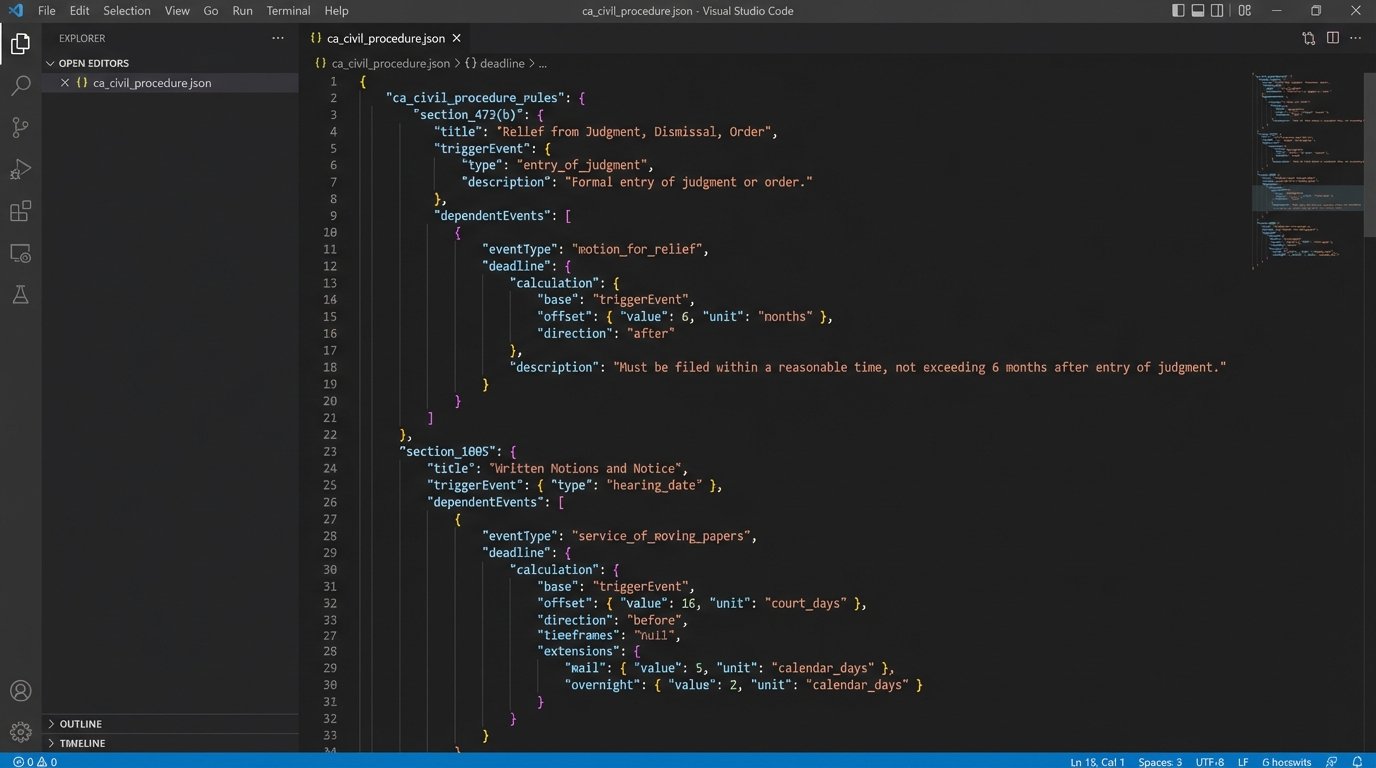
Task: Toggle the primary side bar layout button
Action: pos(1178,11)
